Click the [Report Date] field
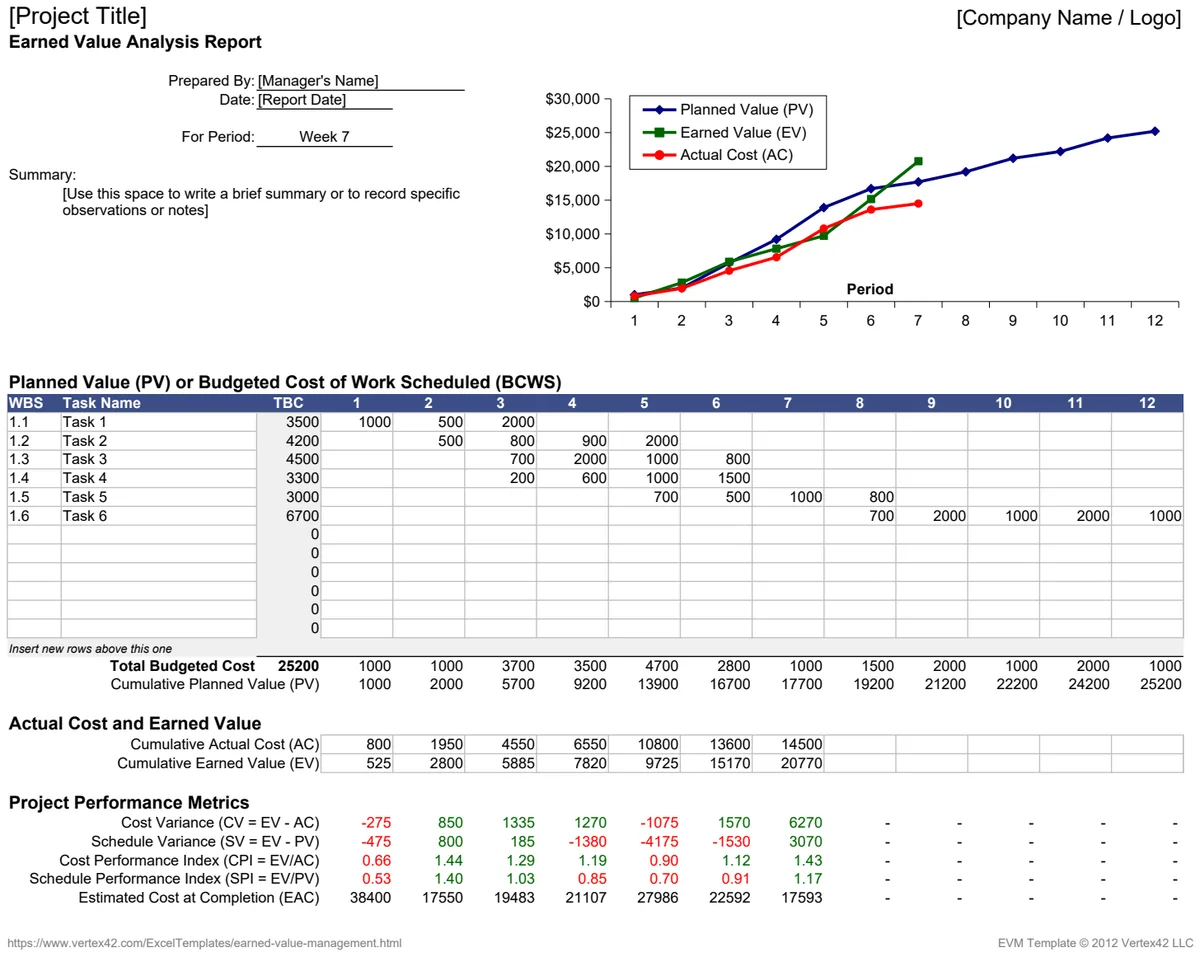 pos(325,100)
